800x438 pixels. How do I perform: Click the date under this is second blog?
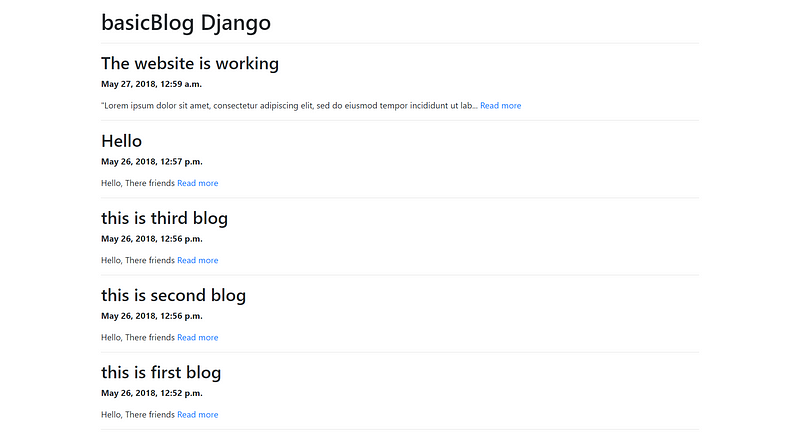(151, 316)
